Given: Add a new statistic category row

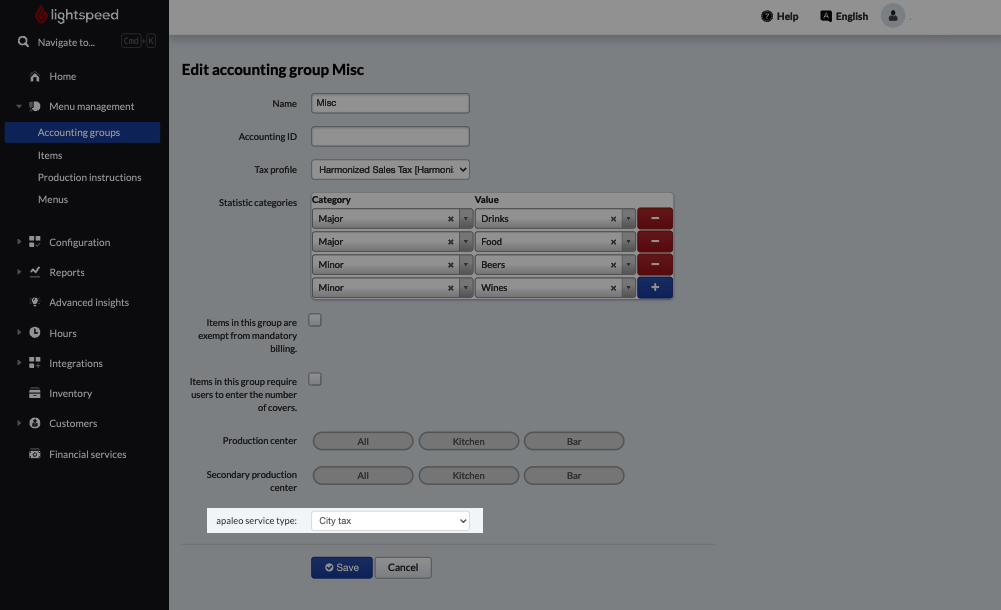Looking at the screenshot, I should [655, 287].
